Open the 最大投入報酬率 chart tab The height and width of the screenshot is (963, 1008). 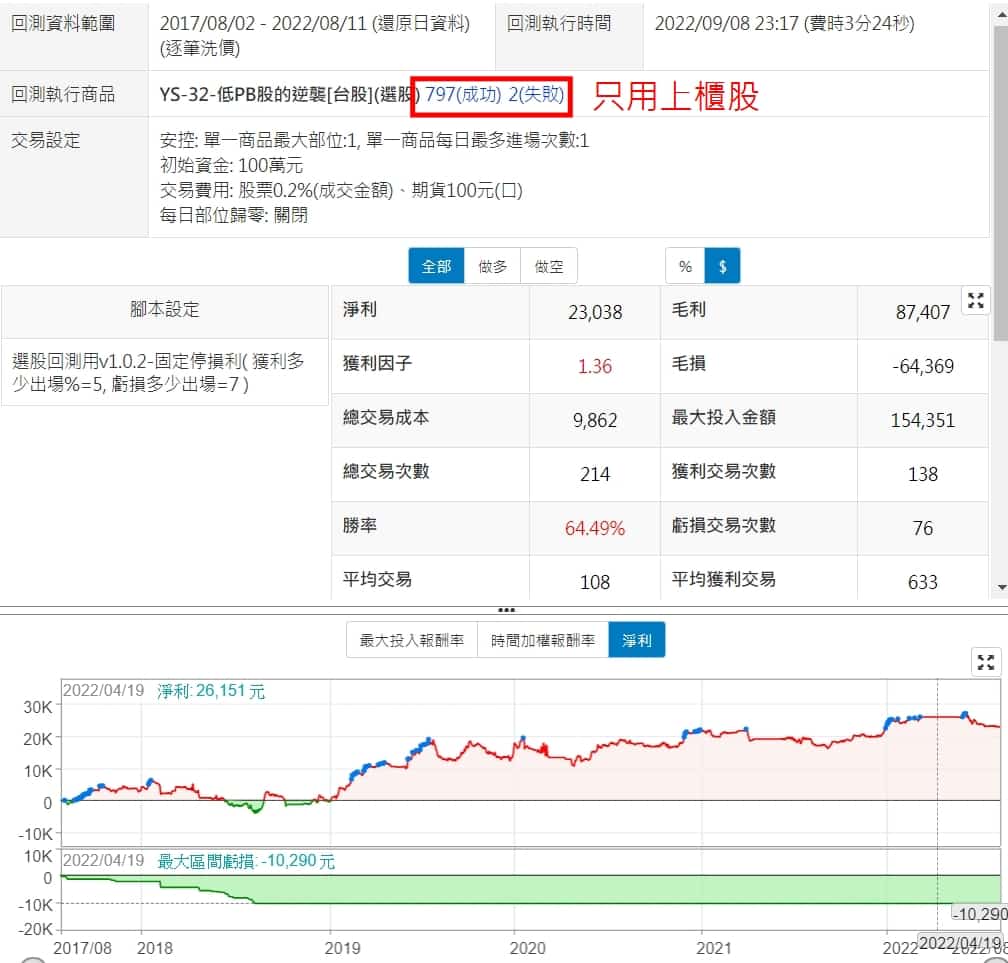(x=412, y=640)
